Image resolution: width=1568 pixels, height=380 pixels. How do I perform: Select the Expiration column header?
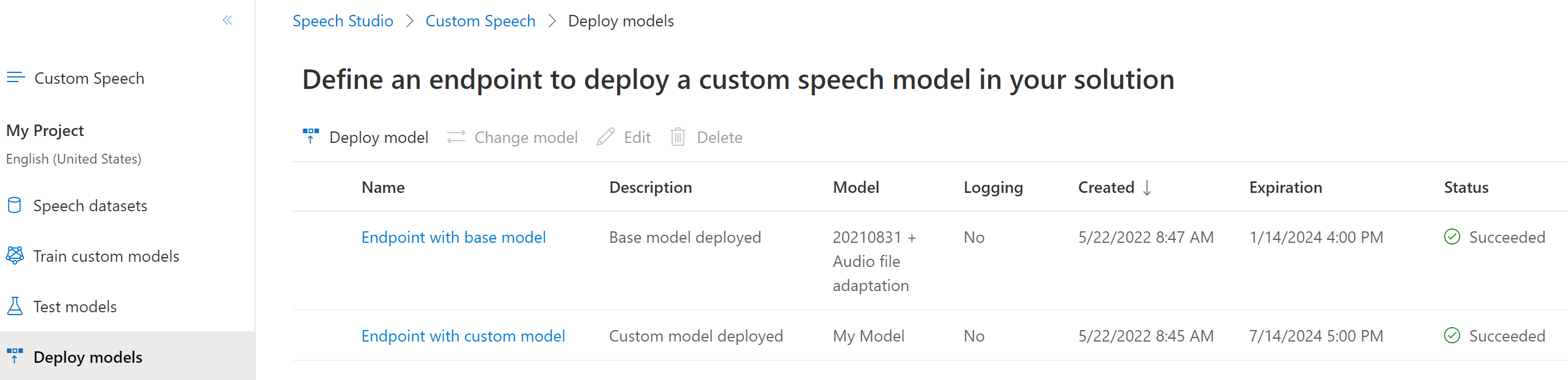pyautogui.click(x=1285, y=188)
